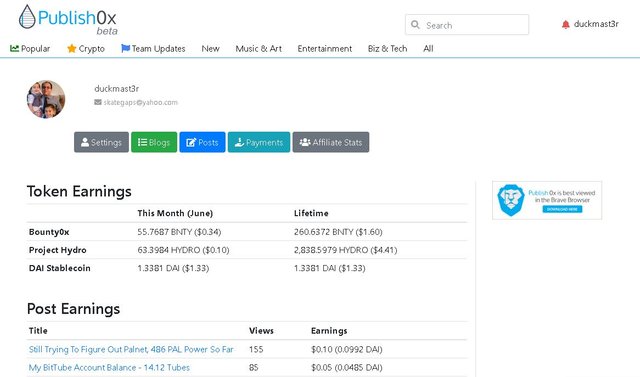The height and width of the screenshot is (377, 640).
Task: Open the Popular category
Action: point(30,49)
